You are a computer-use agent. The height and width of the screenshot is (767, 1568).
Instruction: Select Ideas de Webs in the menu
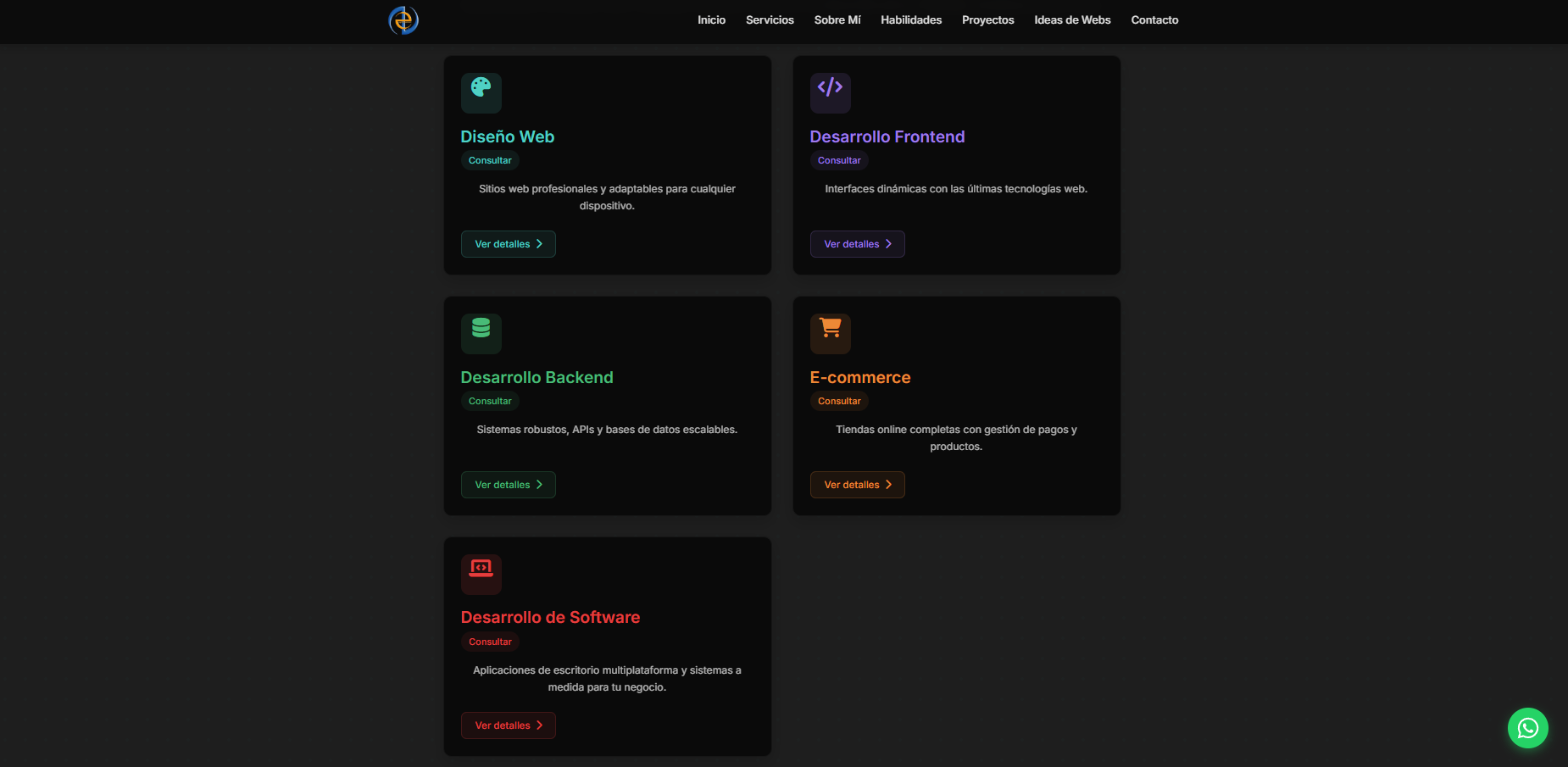pos(1072,20)
